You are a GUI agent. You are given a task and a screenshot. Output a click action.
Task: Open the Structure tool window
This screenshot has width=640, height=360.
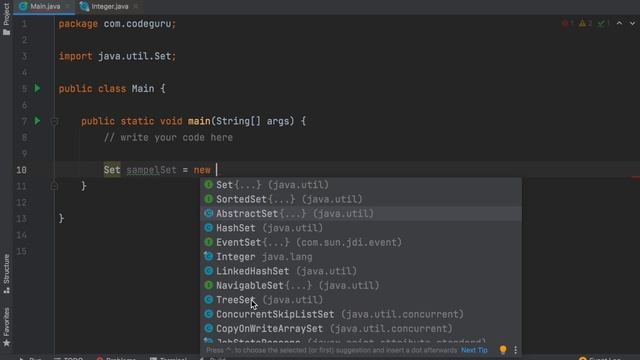coord(6,273)
